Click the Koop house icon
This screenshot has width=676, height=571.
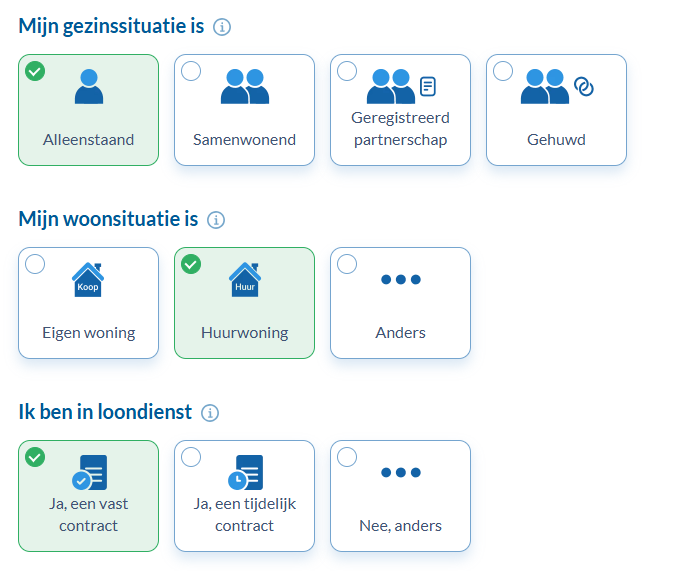88,281
